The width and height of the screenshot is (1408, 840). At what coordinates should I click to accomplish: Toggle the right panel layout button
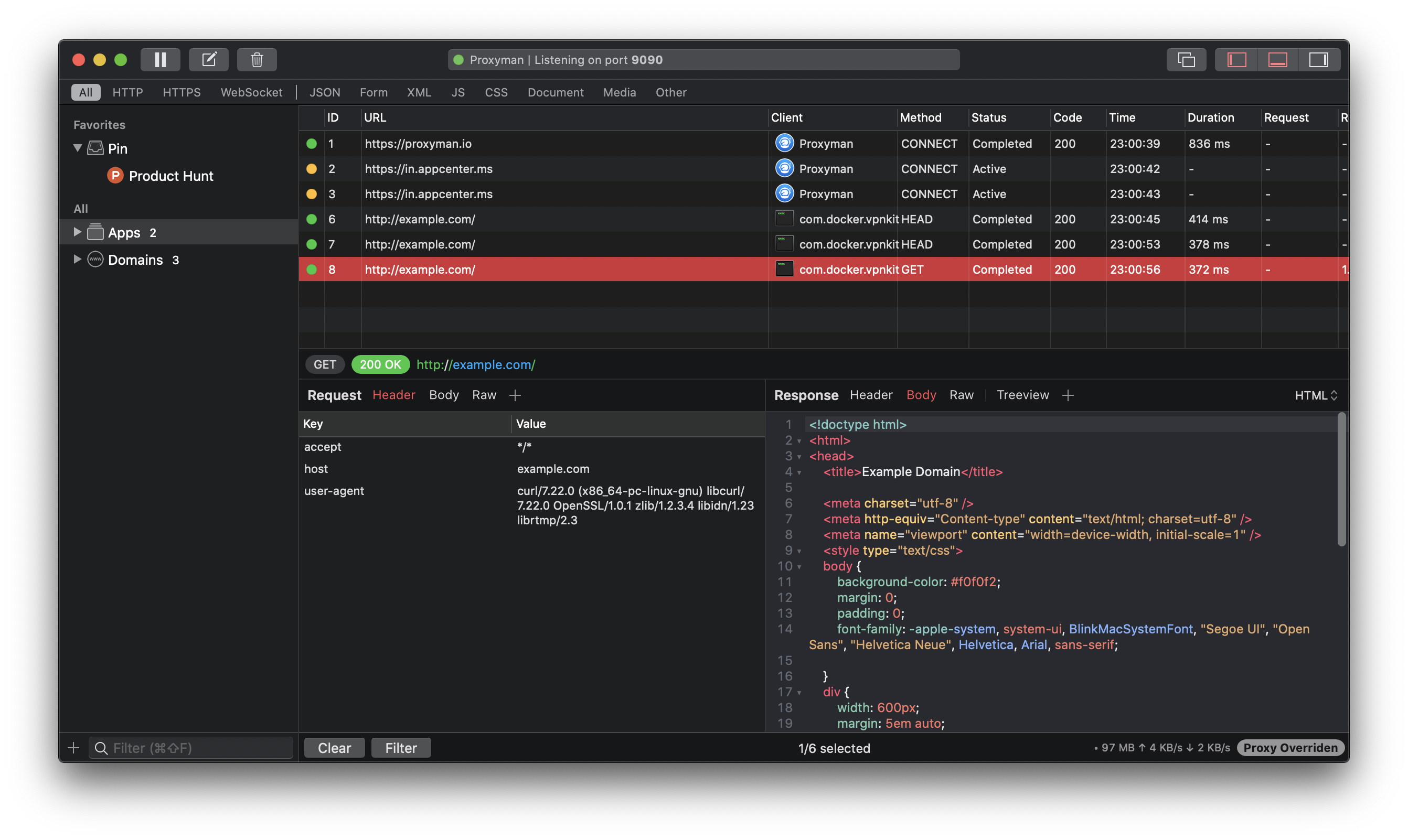click(x=1318, y=59)
